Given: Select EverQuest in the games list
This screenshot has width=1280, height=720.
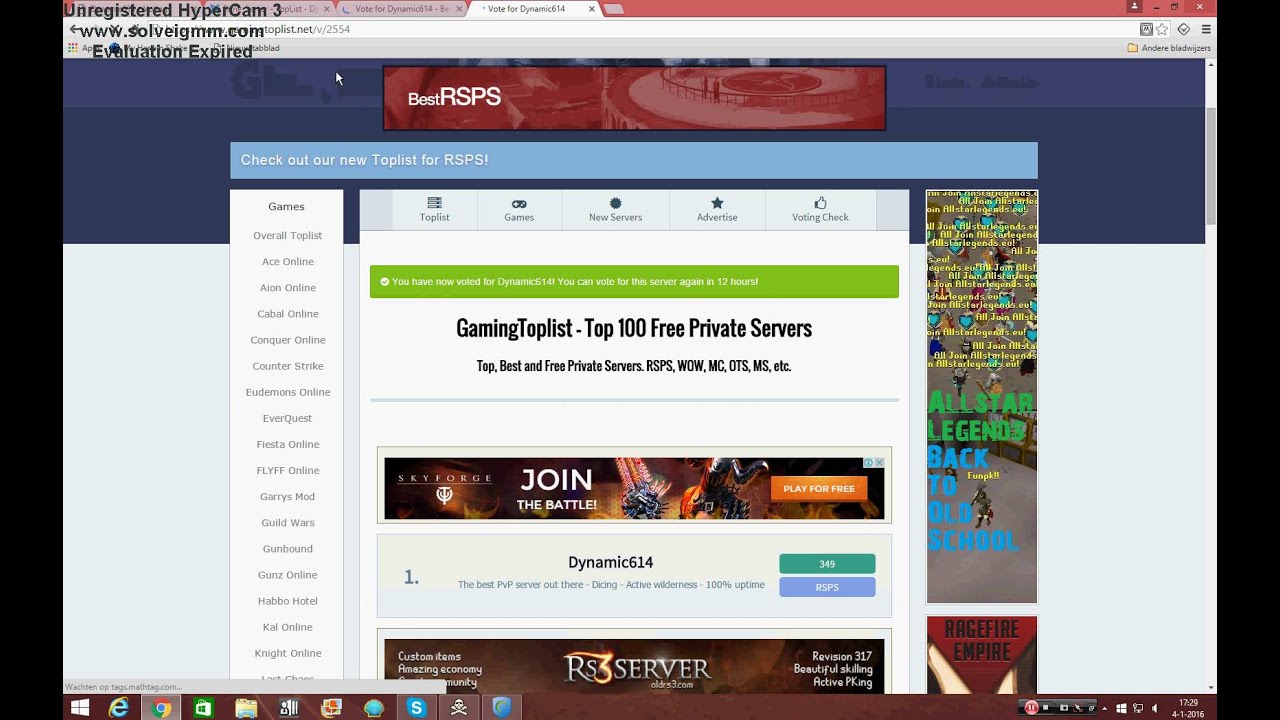Looking at the screenshot, I should pyautogui.click(x=287, y=418).
